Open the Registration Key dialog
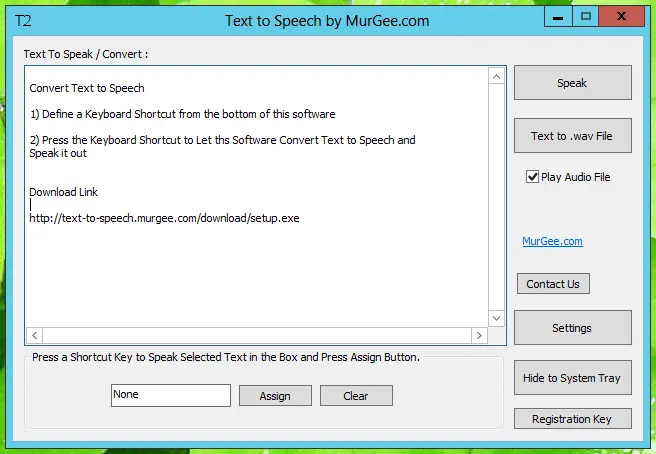The height and width of the screenshot is (454, 656). click(572, 419)
